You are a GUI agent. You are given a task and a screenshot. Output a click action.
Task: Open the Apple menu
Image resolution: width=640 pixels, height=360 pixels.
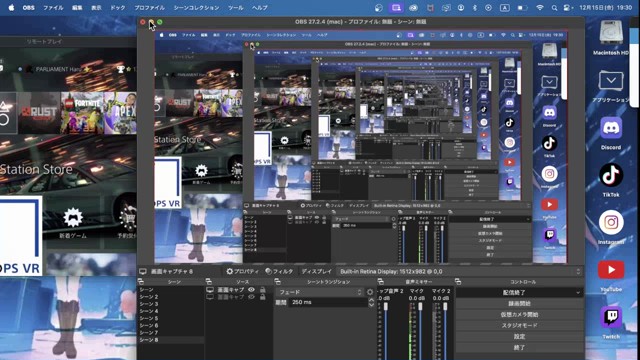click(x=11, y=8)
